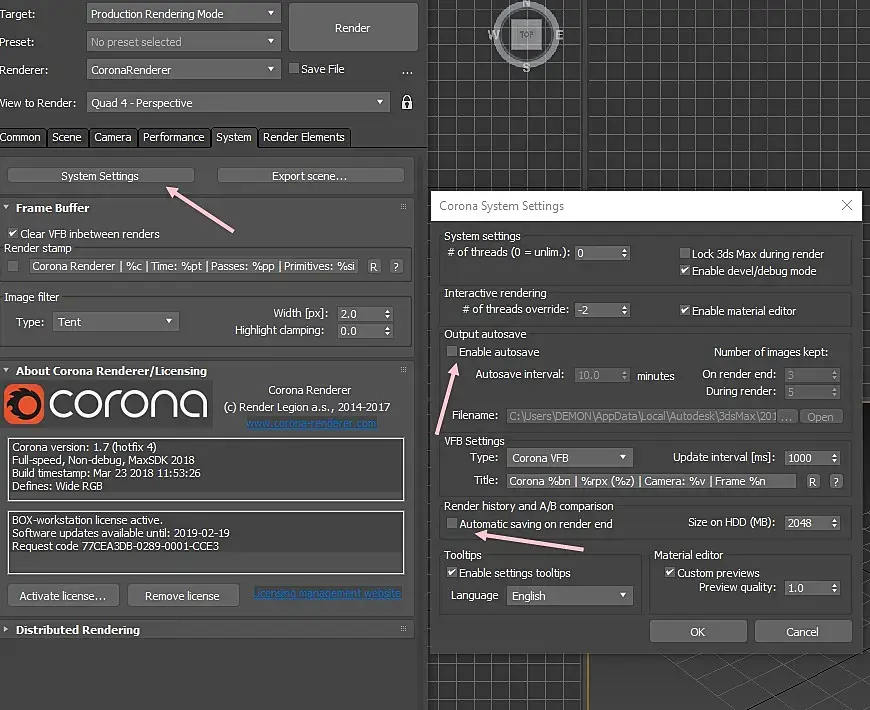Open the Language dropdown set to English
Screen dimensions: 870x710
[x=568, y=595]
